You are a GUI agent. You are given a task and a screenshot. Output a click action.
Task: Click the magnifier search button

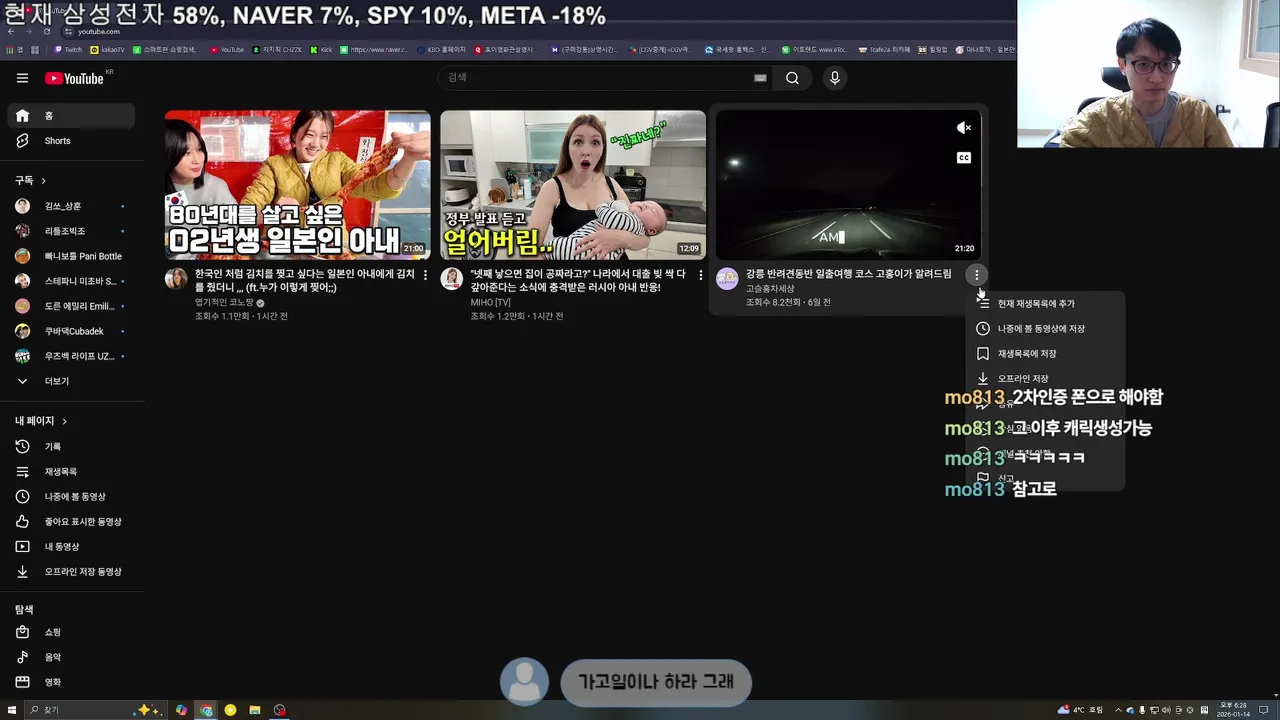792,78
